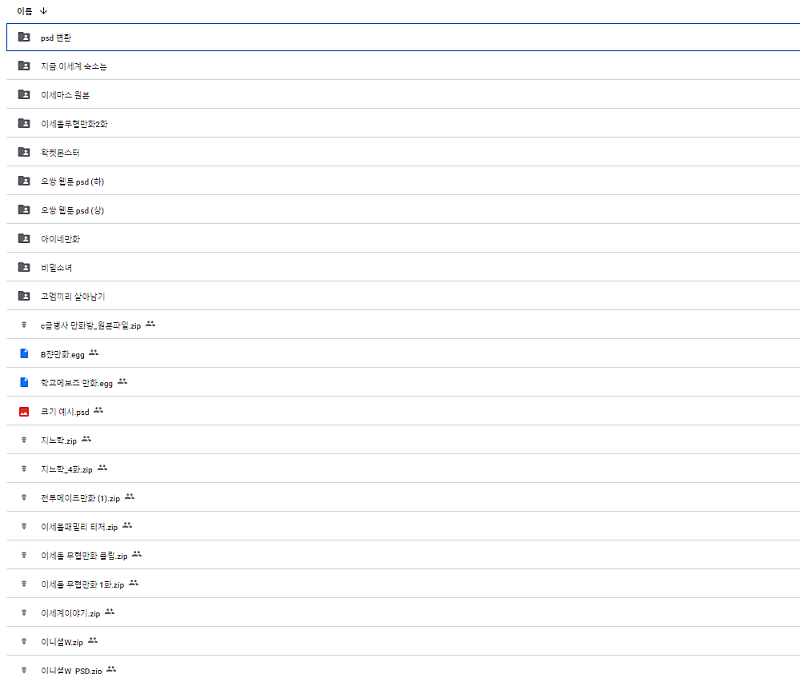Click the zip icon of 지느학_4화.zip
The height and width of the screenshot is (674, 800).
point(24,468)
